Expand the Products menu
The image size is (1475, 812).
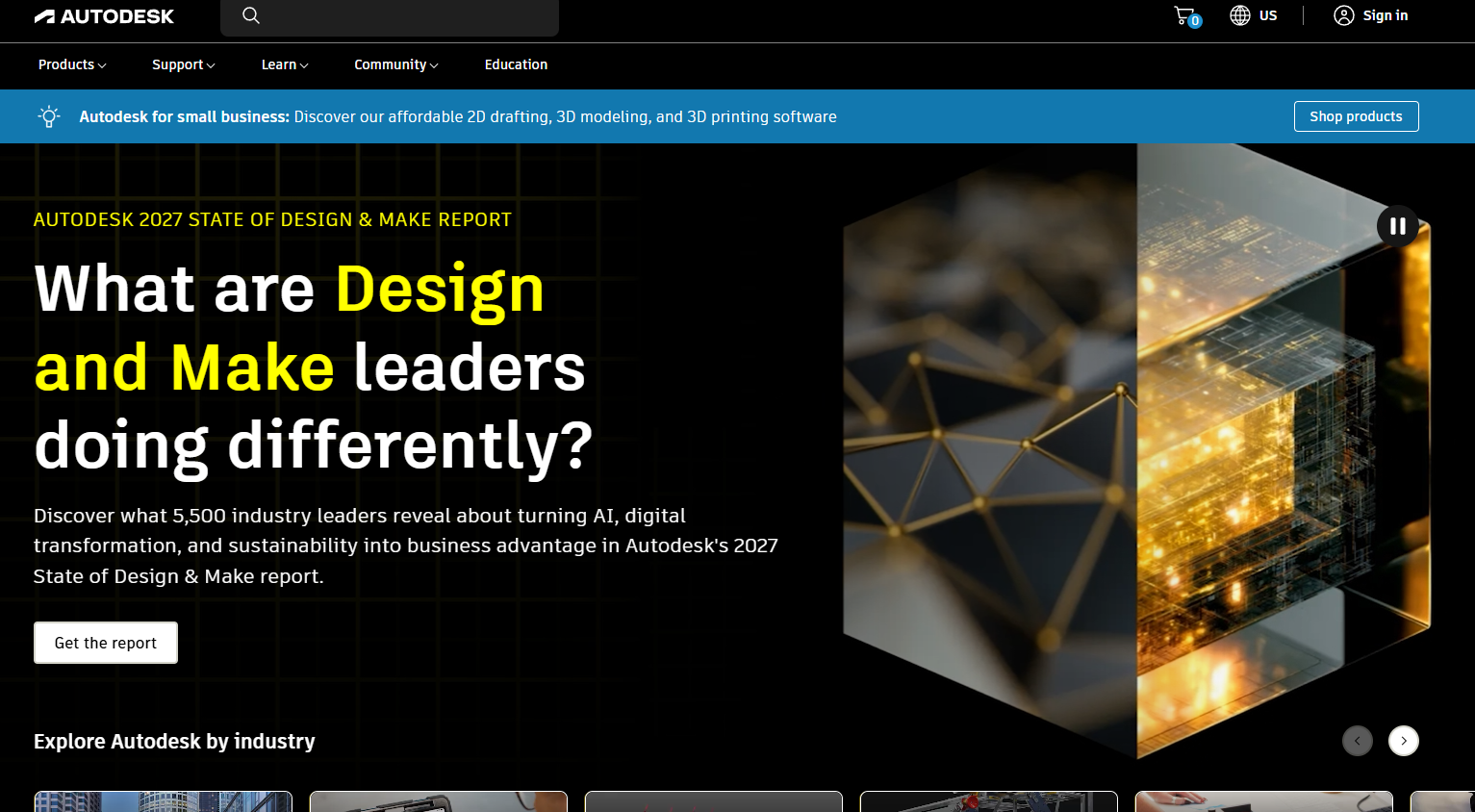(72, 64)
